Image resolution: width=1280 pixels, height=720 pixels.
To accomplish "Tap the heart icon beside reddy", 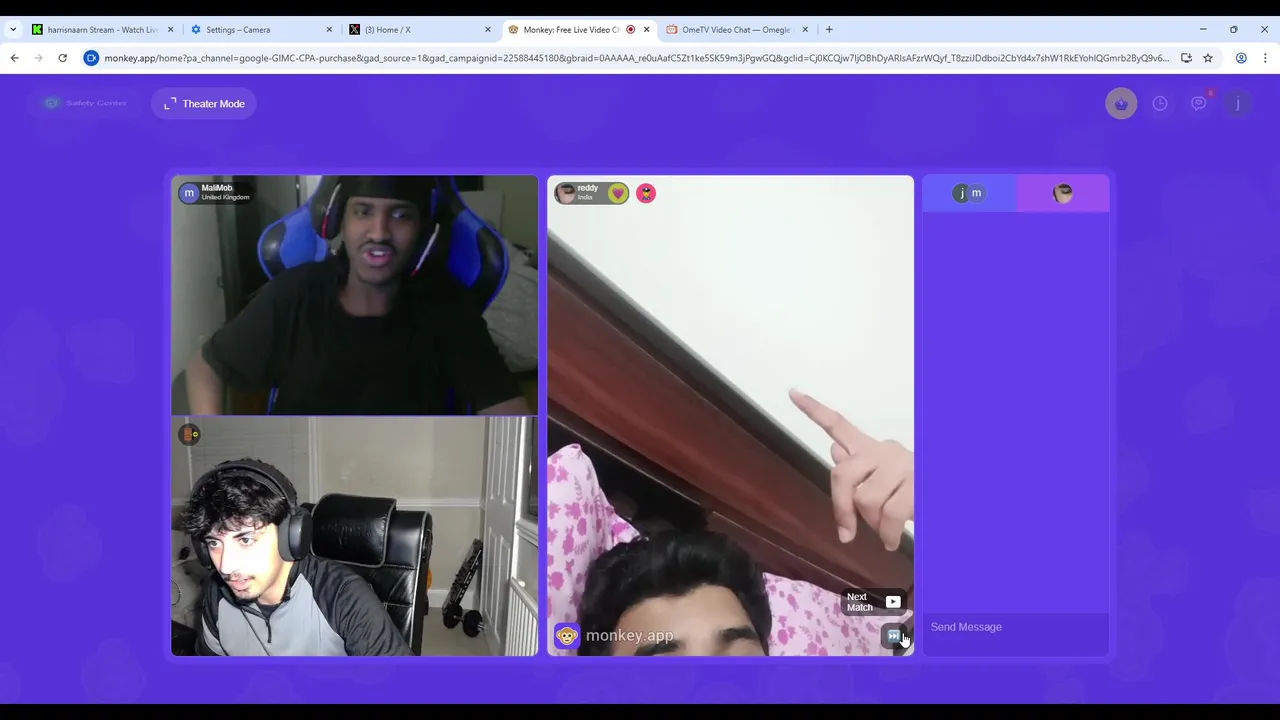I will [618, 193].
